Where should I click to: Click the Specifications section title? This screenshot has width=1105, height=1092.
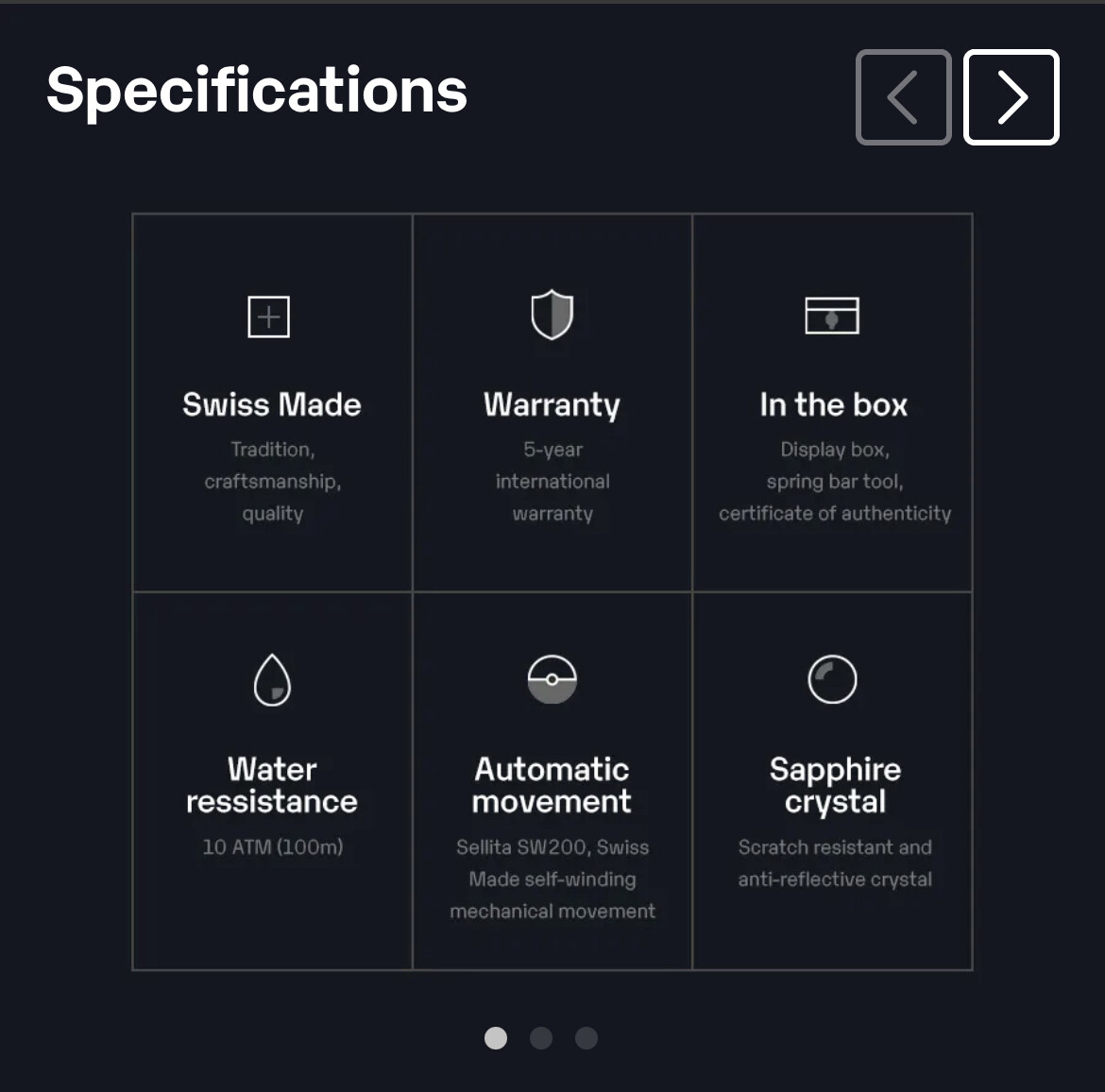pyautogui.click(x=257, y=91)
